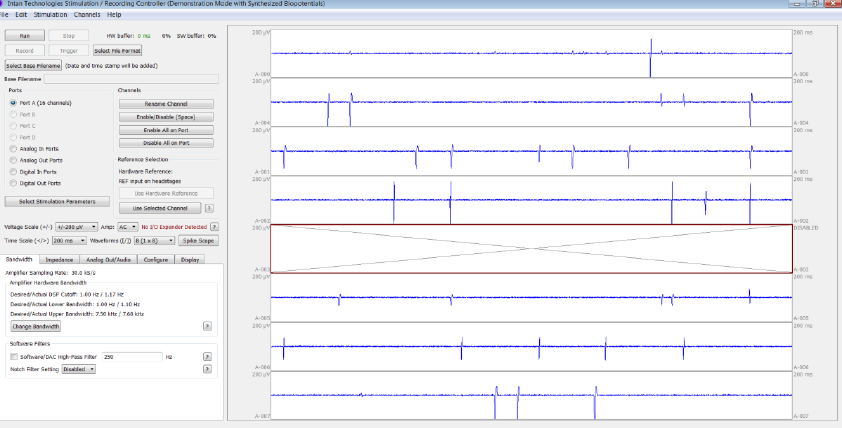Viewport: 842px width, 428px height.
Task: Open the Stimulation menu
Action: pyautogui.click(x=50, y=14)
